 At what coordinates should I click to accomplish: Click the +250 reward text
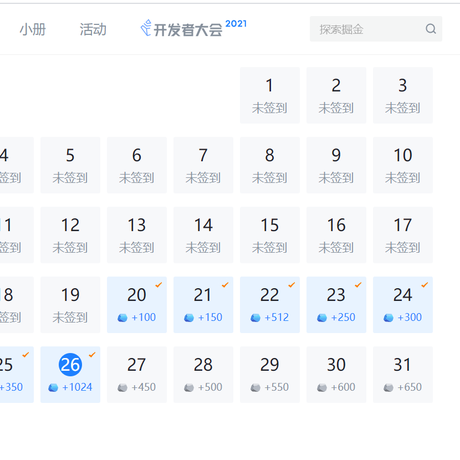click(x=343, y=317)
